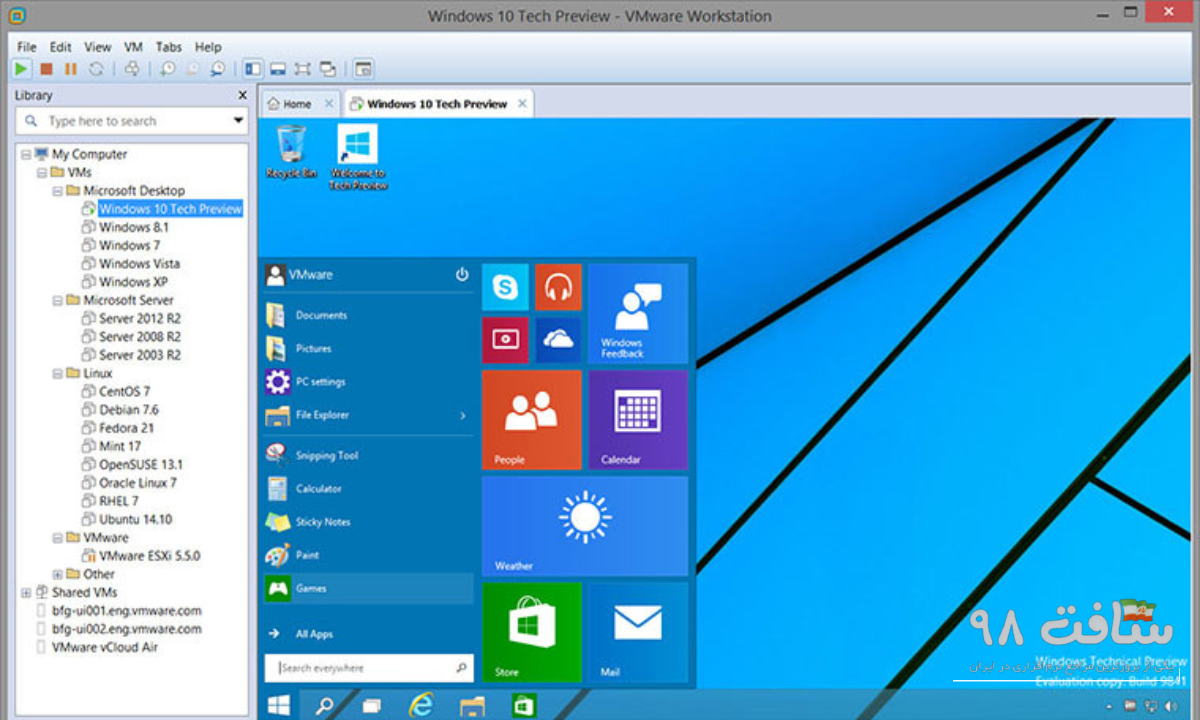Image resolution: width=1200 pixels, height=720 pixels.
Task: Select Windows Vista VM
Action: 139,263
